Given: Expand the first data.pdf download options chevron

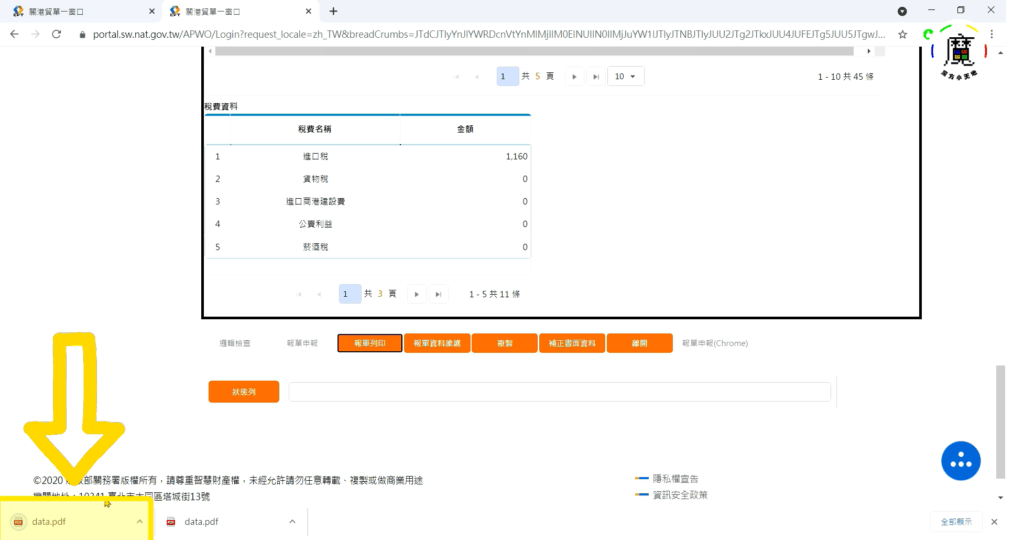Looking at the screenshot, I should (140, 522).
